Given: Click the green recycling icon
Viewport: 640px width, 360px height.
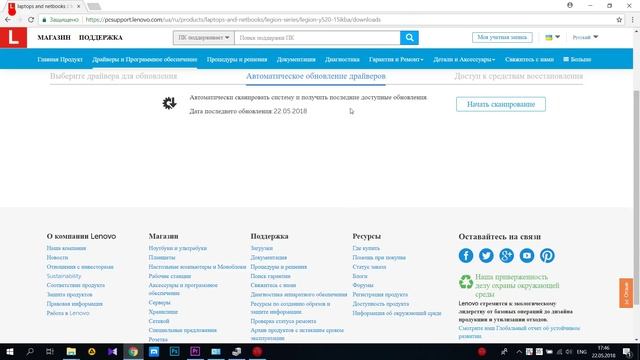Looking at the screenshot, I should 466,282.
